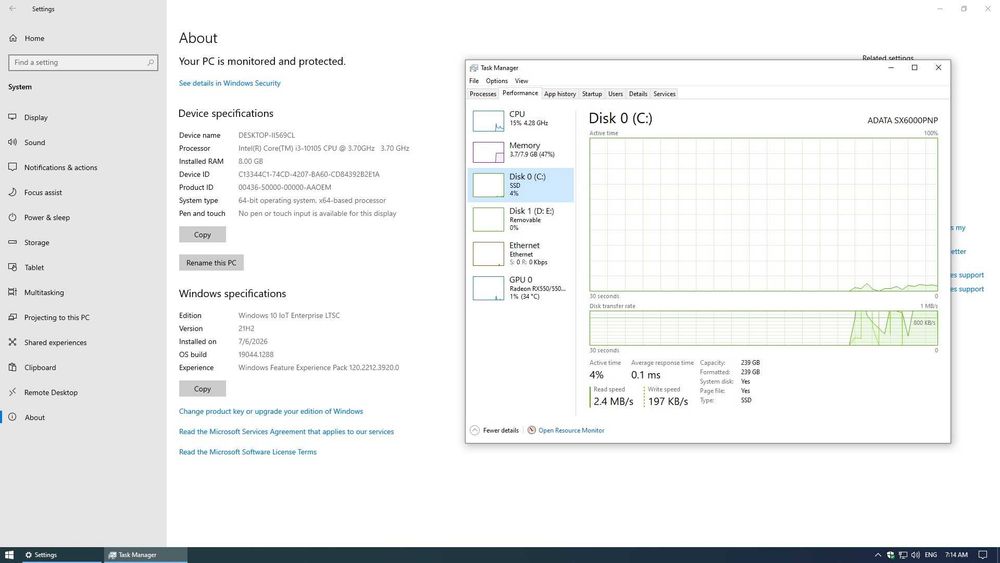The height and width of the screenshot is (563, 1000).
Task: Click the search magnifier in Find a setting
Action: 151,62
